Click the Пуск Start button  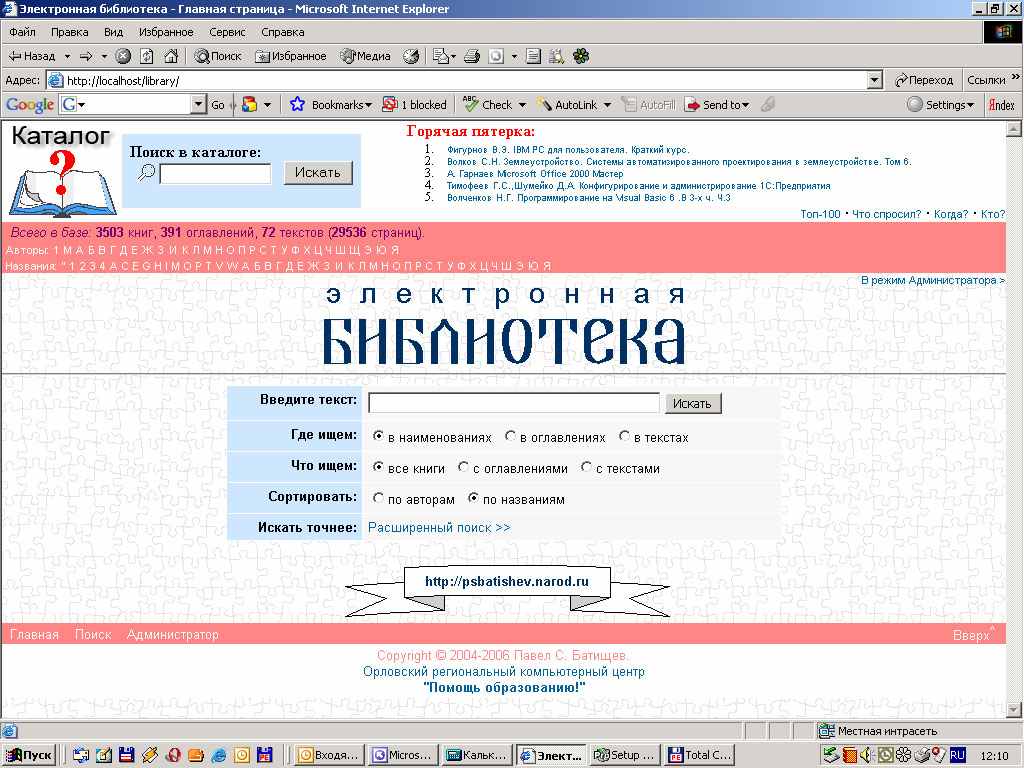(29, 755)
